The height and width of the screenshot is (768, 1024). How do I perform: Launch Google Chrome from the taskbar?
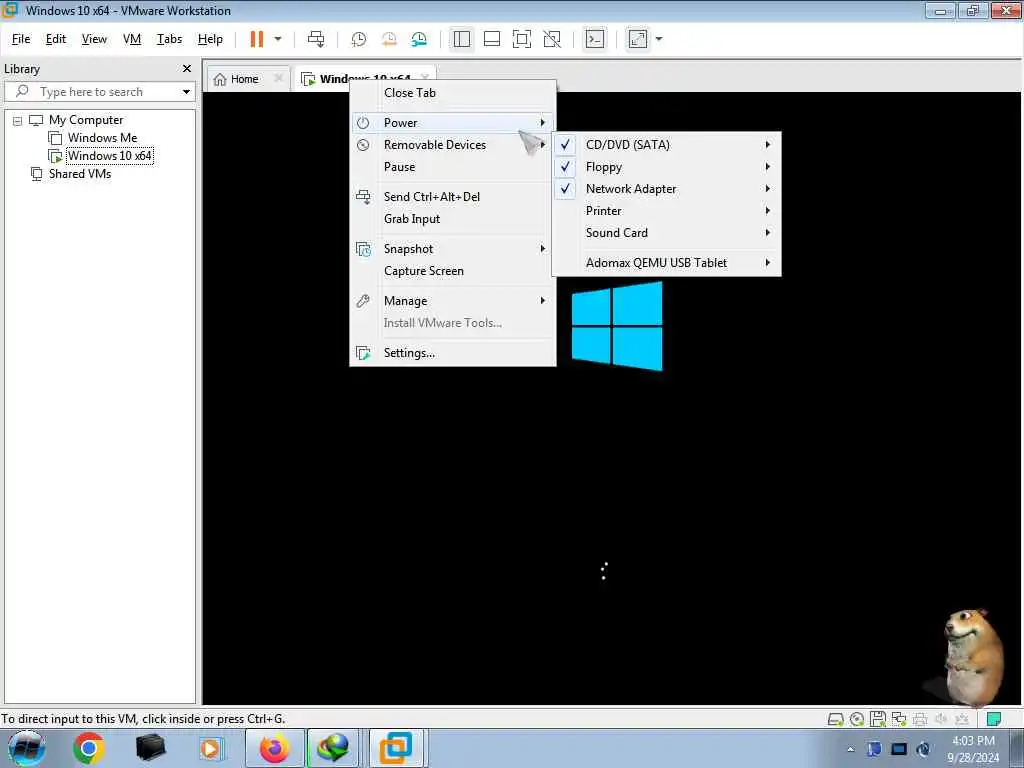click(89, 748)
